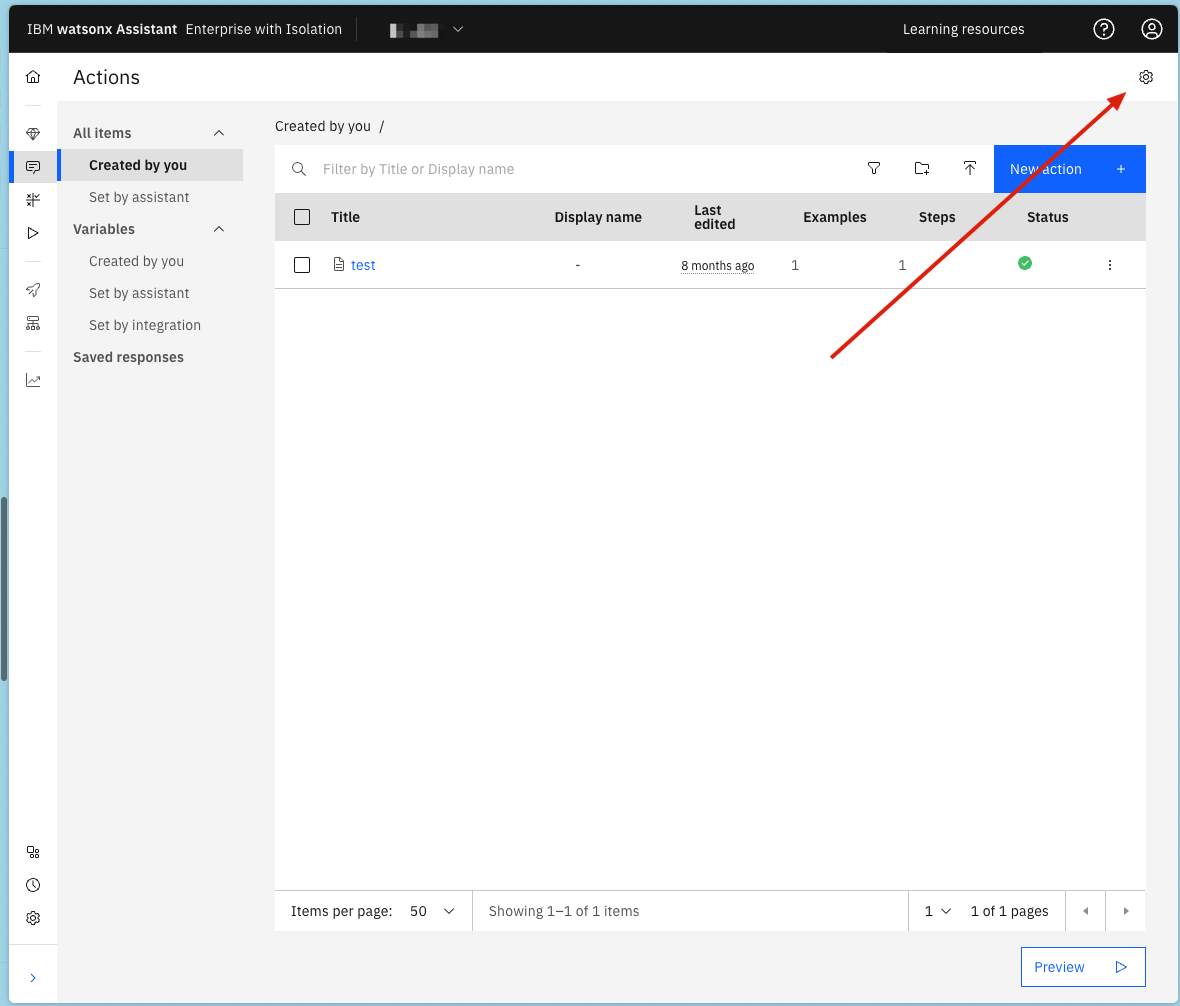The width and height of the screenshot is (1180, 1006).
Task: Click the 8 months ago timestamp
Action: 717,266
